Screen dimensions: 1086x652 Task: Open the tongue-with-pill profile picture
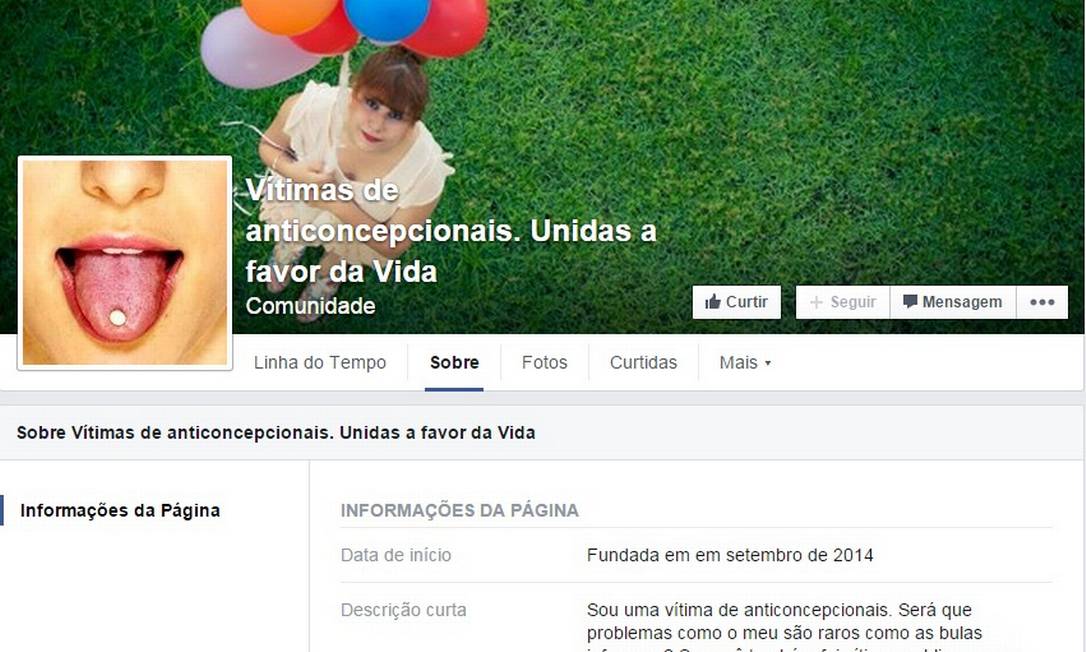[125, 263]
